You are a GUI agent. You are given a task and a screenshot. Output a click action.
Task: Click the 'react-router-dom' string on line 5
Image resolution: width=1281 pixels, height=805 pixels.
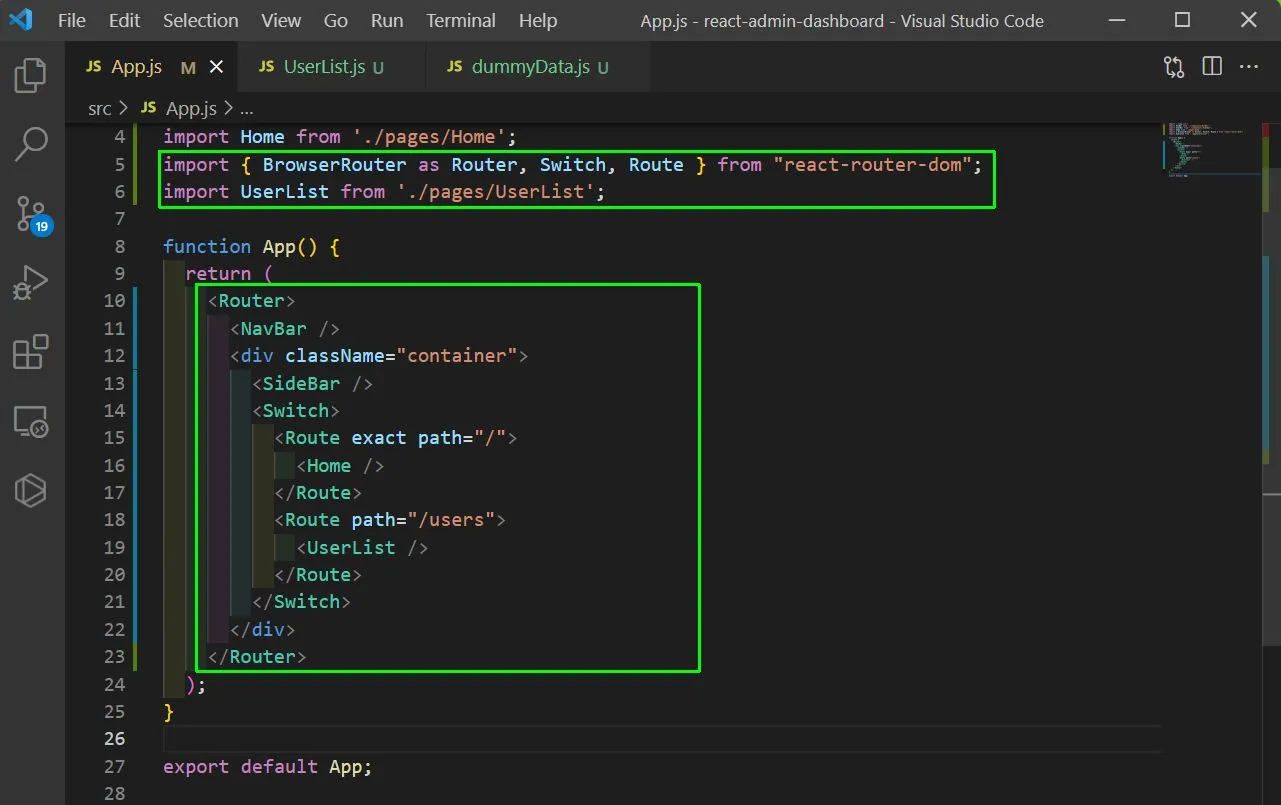click(x=873, y=164)
